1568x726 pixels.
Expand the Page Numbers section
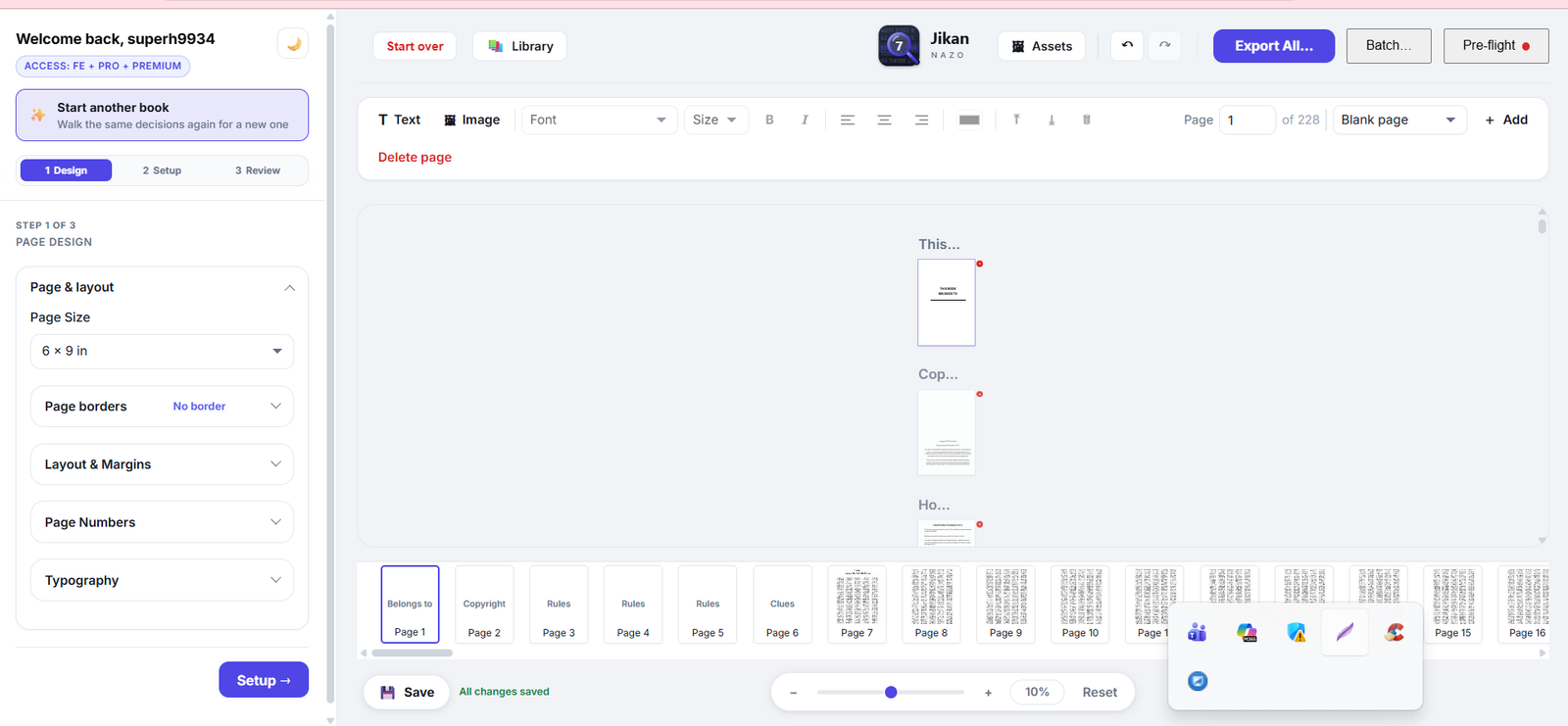pyautogui.click(x=162, y=522)
